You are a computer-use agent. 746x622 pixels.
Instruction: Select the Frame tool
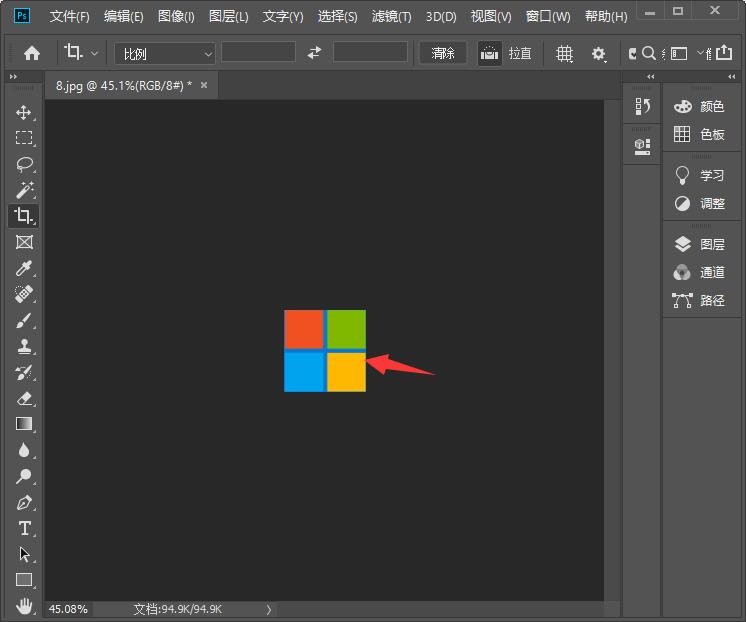click(24, 242)
